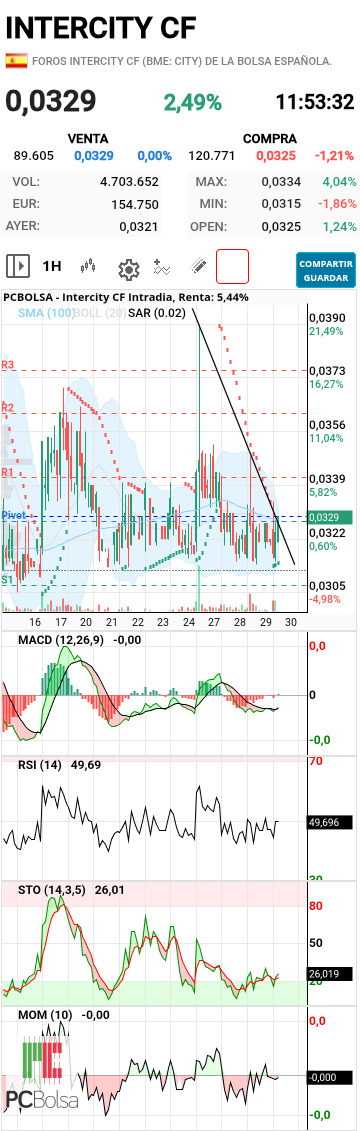Screen dimensions: 360x1131
Task: Select the pencil drawing tool
Action: [x=198, y=266]
